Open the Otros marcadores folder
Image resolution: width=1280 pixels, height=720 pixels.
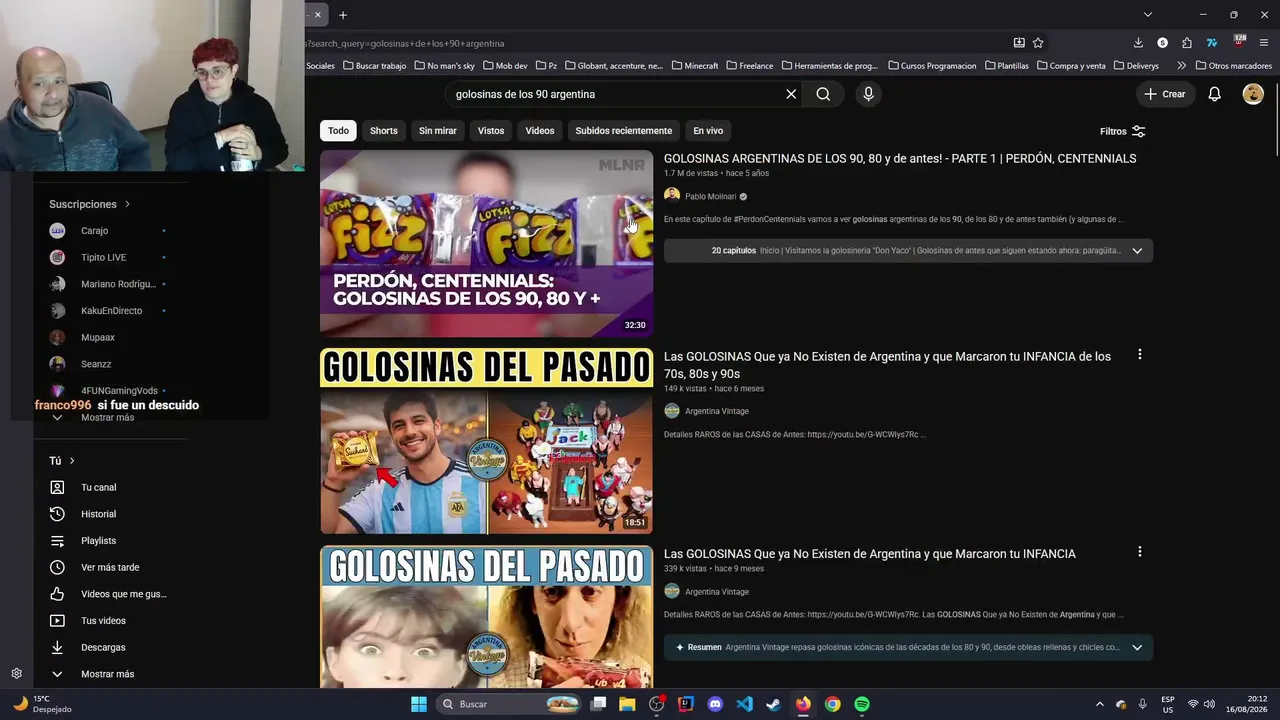tap(1234, 66)
